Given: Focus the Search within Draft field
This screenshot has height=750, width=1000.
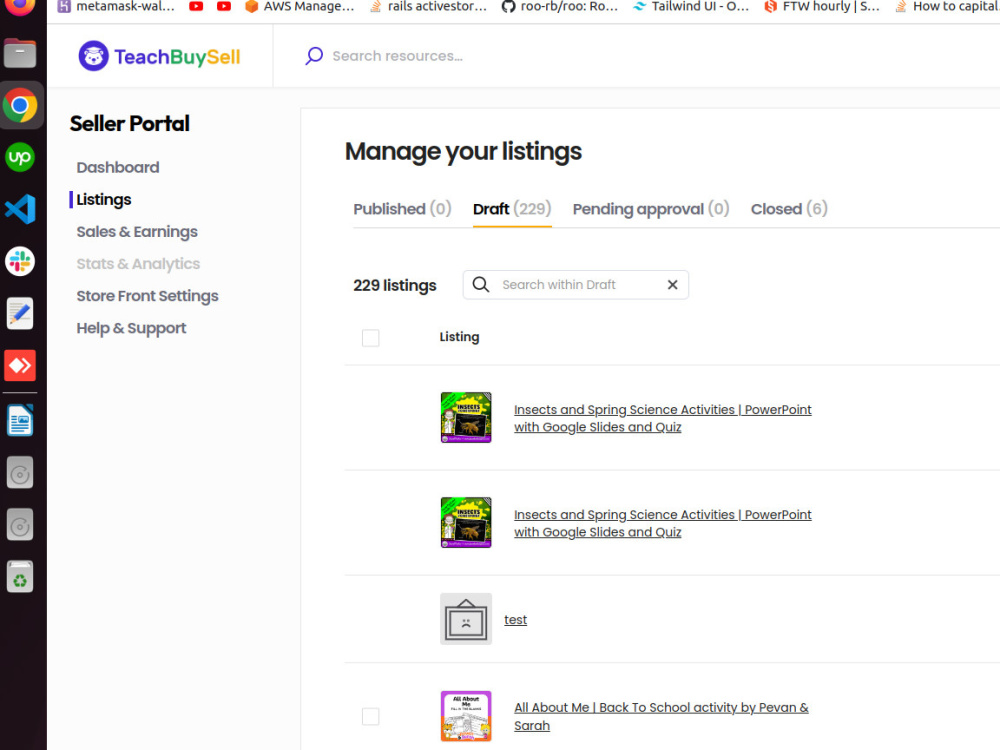Looking at the screenshot, I should point(577,285).
